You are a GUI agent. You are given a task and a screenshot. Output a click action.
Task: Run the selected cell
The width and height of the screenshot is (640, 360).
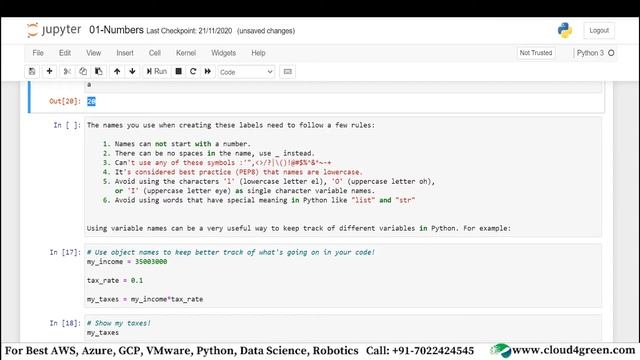pyautogui.click(x=157, y=71)
